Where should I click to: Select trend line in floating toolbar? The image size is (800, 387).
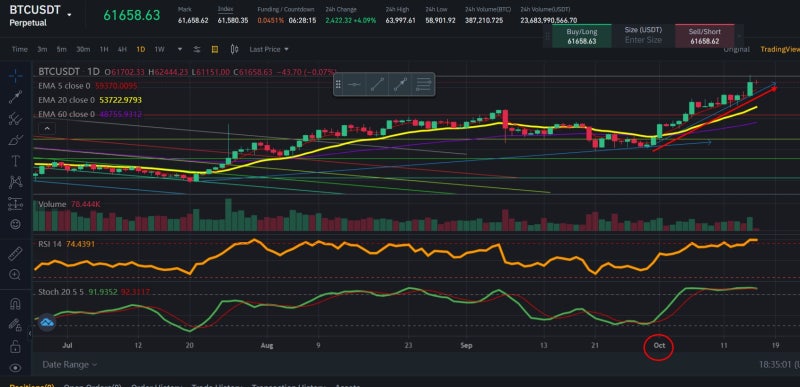pos(377,84)
